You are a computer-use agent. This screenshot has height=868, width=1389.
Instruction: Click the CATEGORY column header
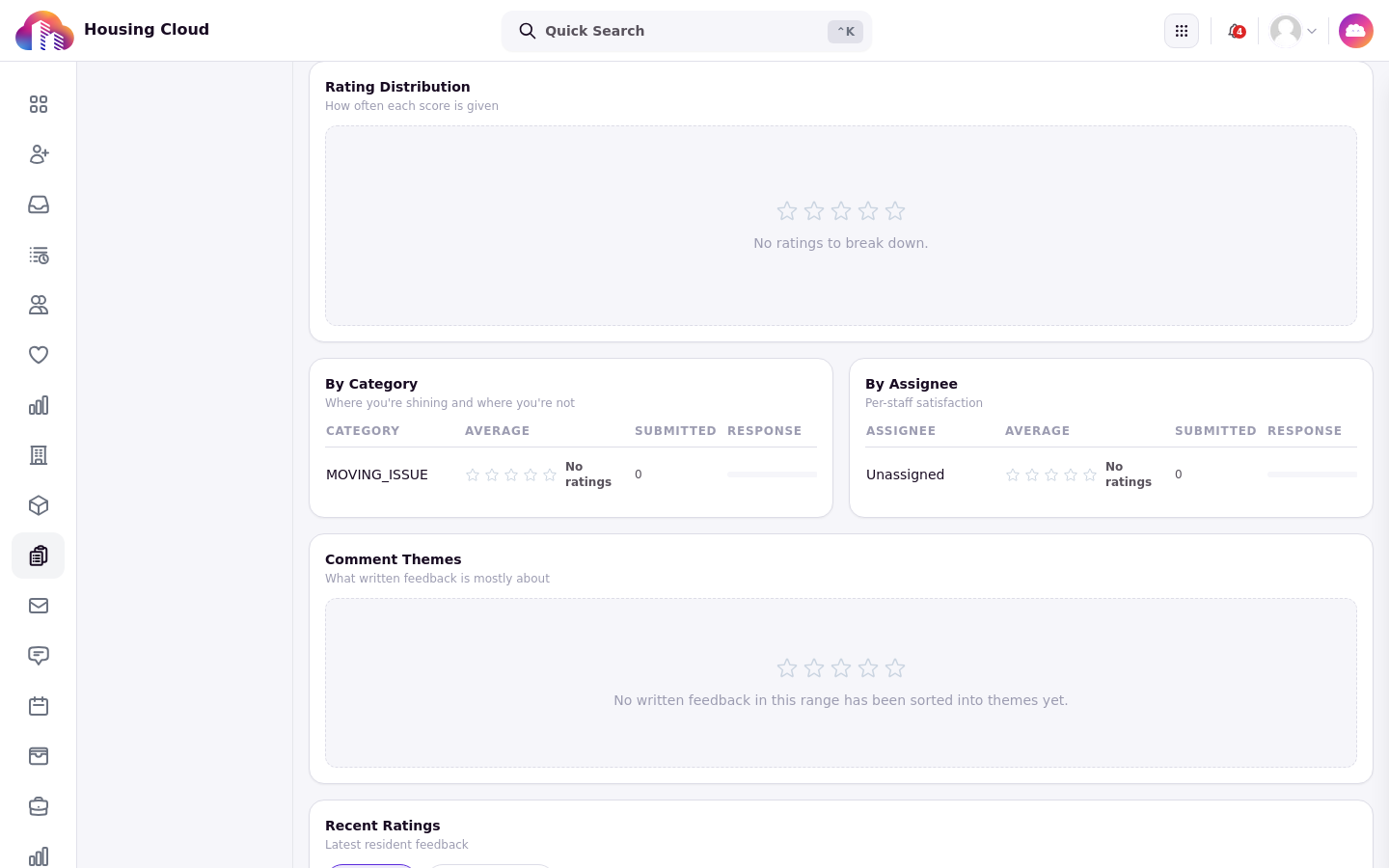(x=363, y=431)
